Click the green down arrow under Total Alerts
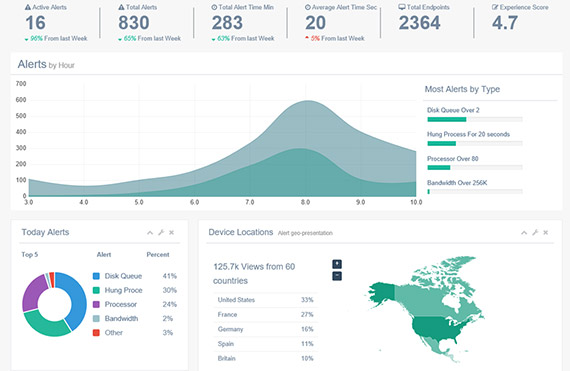The width and height of the screenshot is (570, 371). coord(120,39)
